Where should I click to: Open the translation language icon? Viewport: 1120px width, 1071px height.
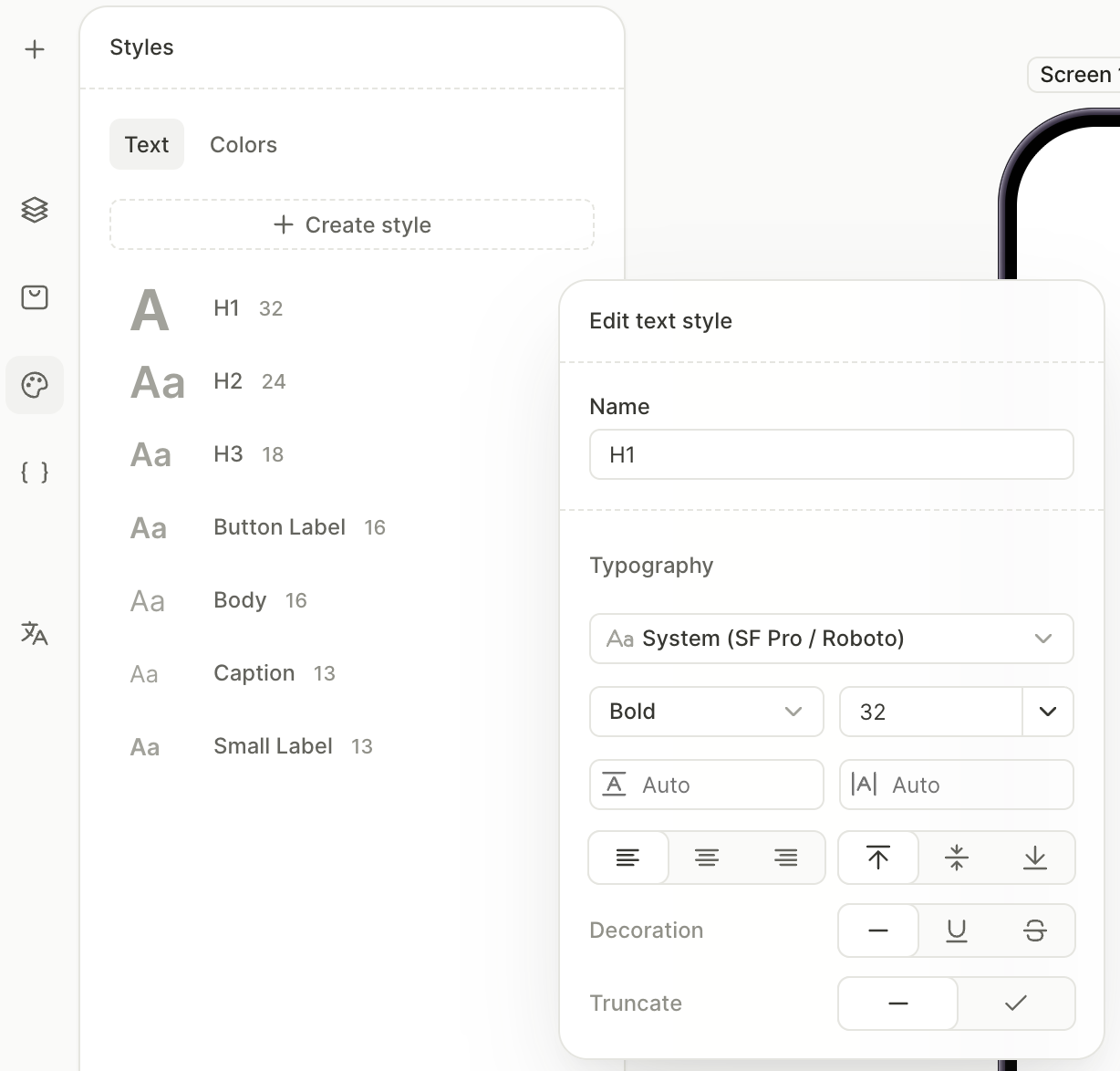tap(35, 633)
